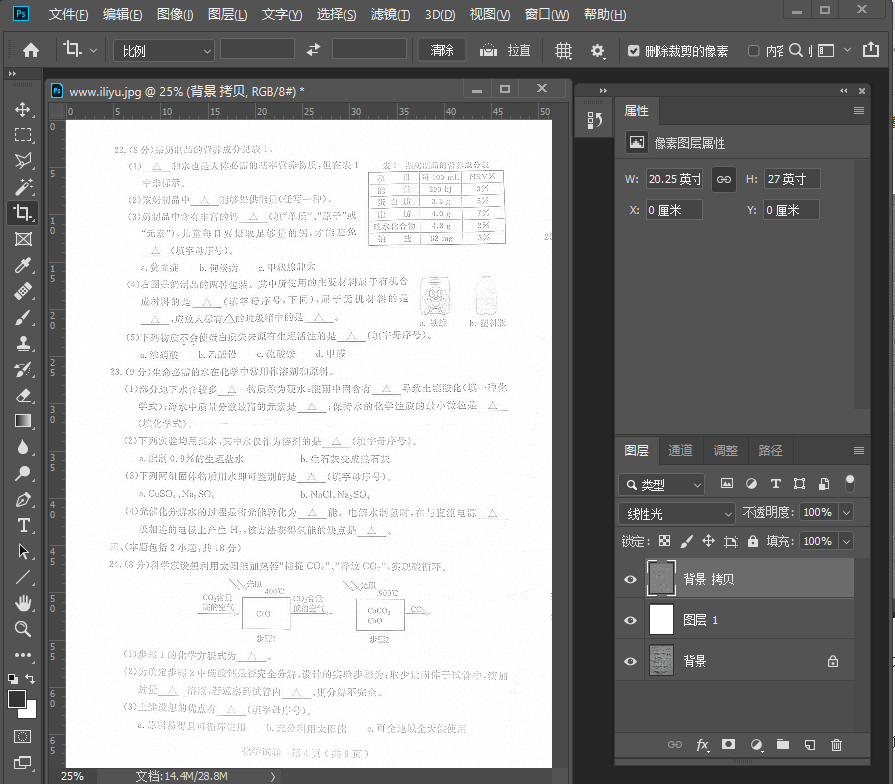895x784 pixels.
Task: Toggle layer filtering switch
Action: [850, 483]
